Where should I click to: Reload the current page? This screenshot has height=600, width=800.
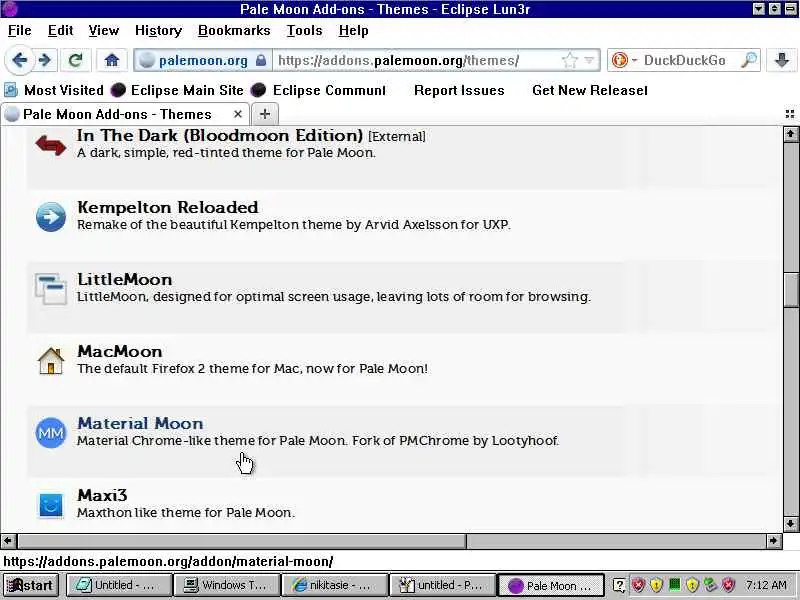coord(76,60)
